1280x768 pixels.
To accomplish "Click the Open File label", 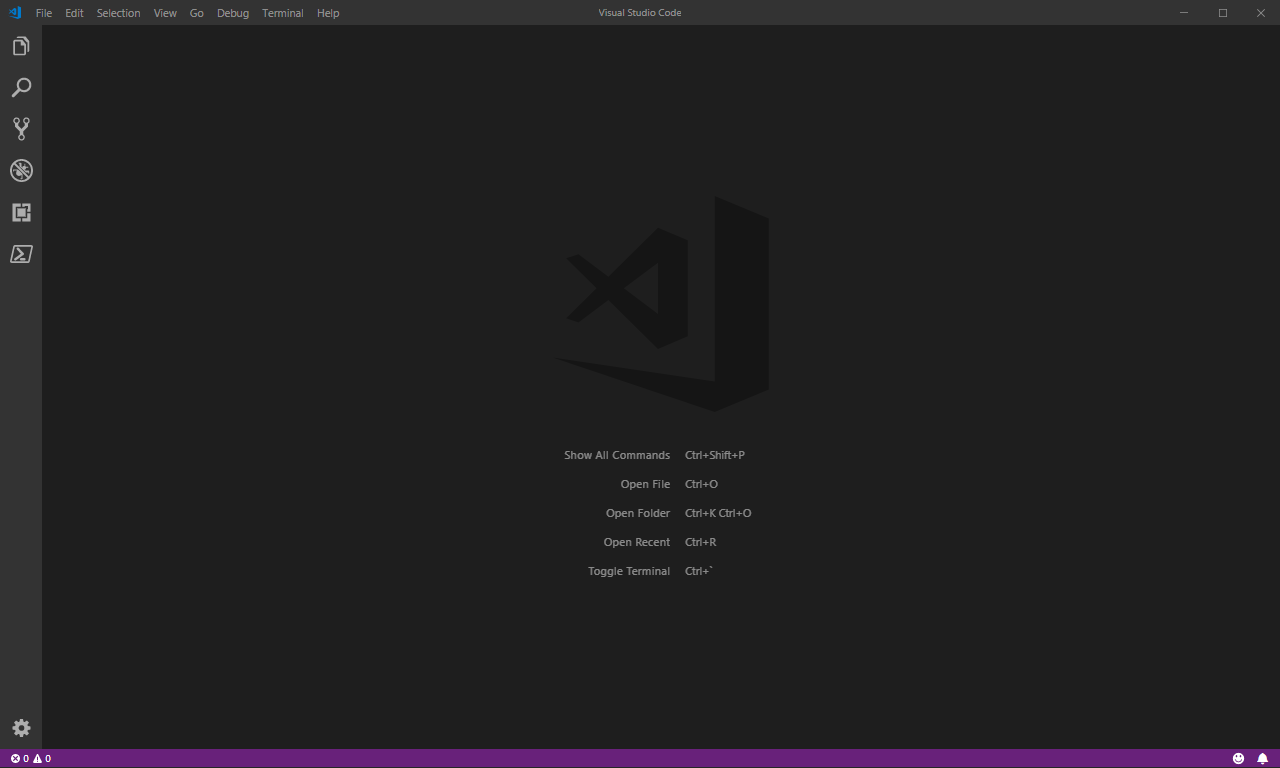I will (x=645, y=484).
